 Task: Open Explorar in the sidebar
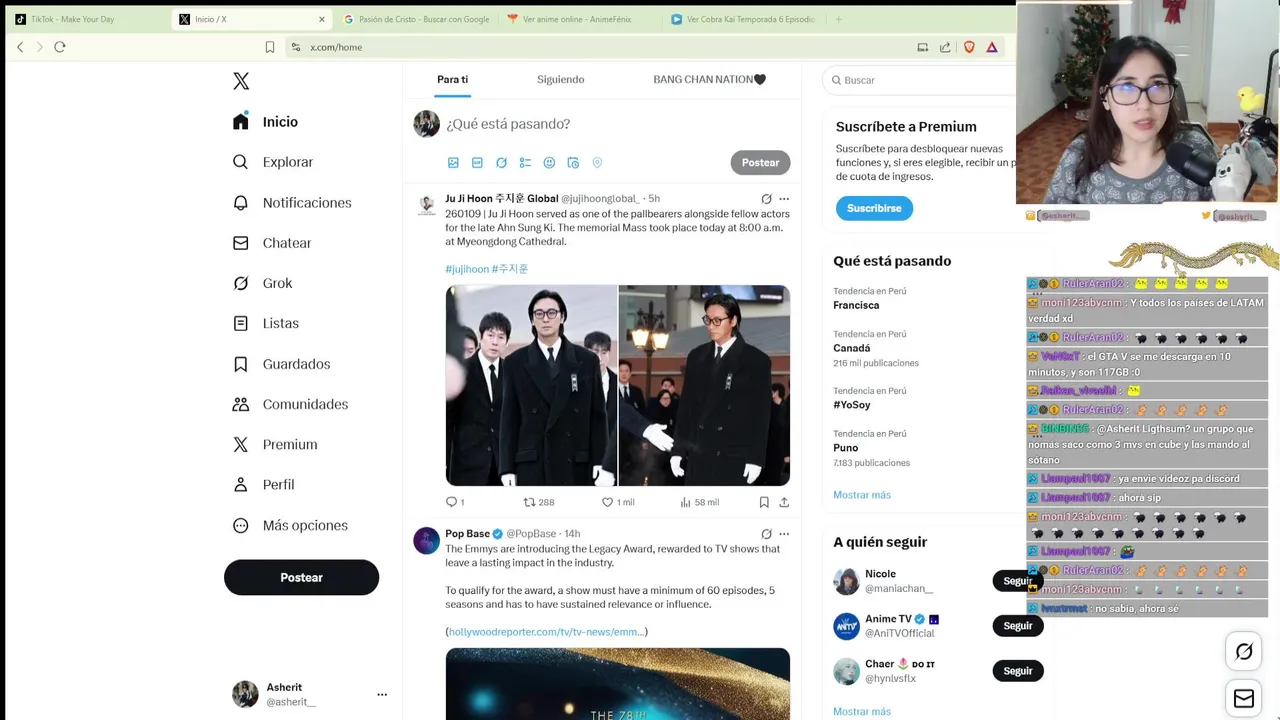[x=272, y=162]
